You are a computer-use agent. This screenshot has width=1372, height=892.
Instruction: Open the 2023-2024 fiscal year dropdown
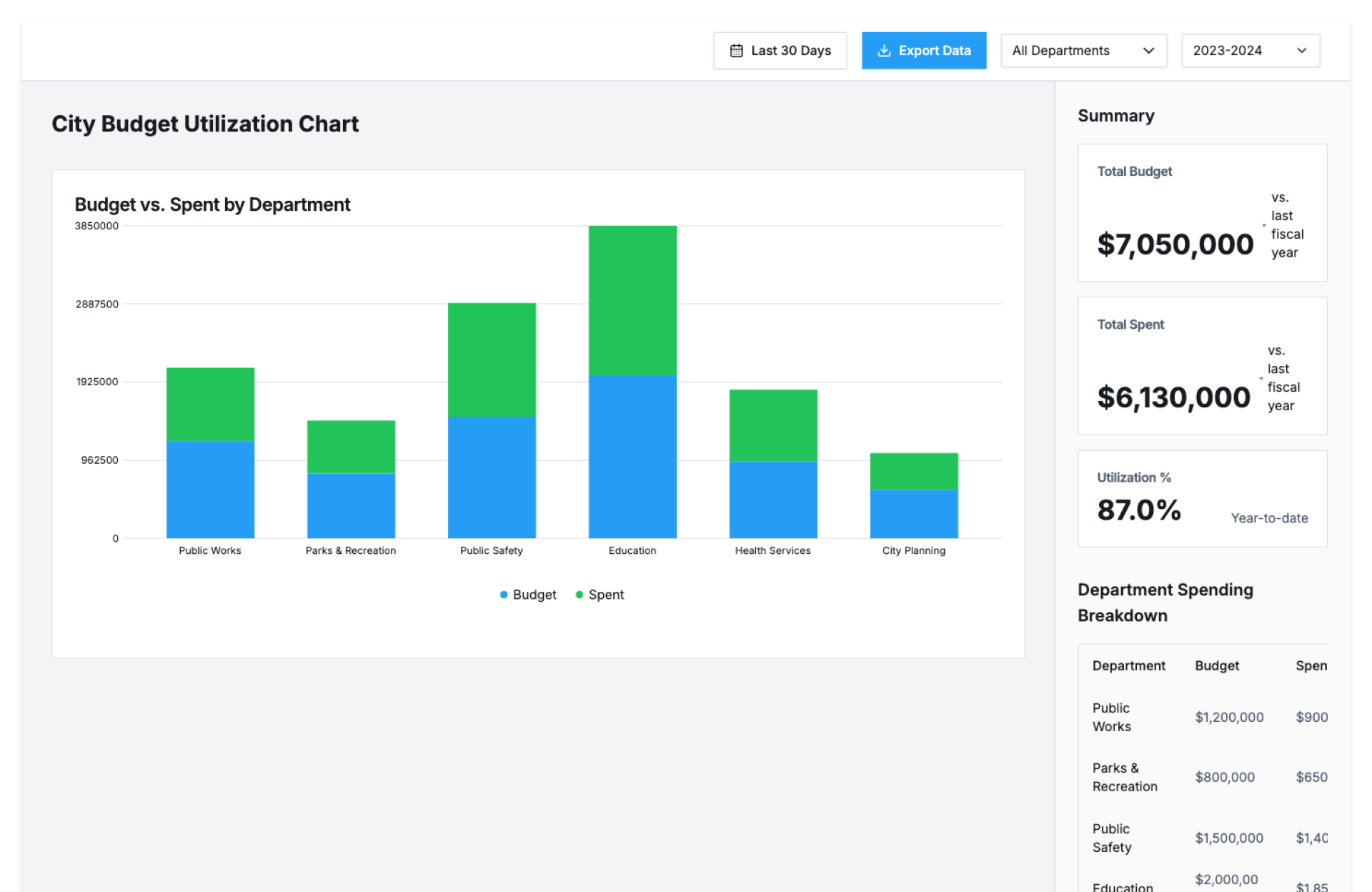point(1250,51)
